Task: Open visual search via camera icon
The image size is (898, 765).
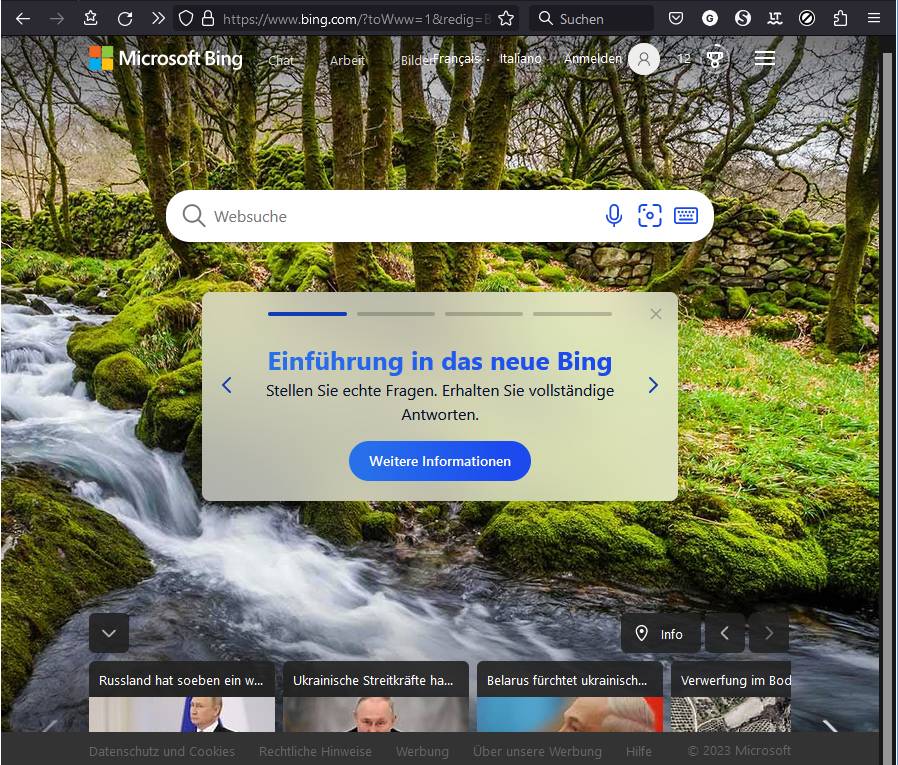Action: tap(650, 215)
